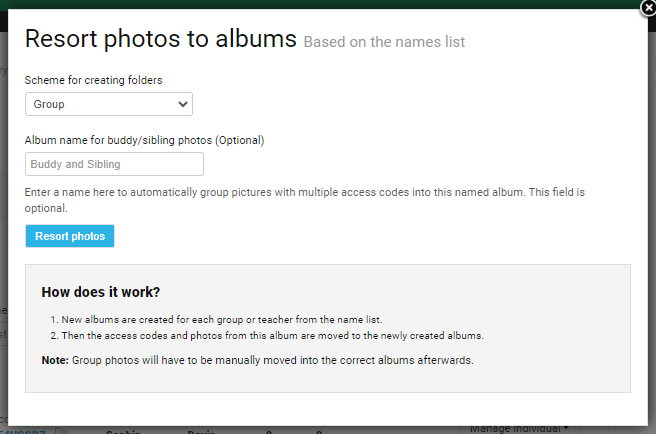This screenshot has height=434, width=656.
Task: Open Manage individual dropdown behind the dialog
Action: point(519,429)
